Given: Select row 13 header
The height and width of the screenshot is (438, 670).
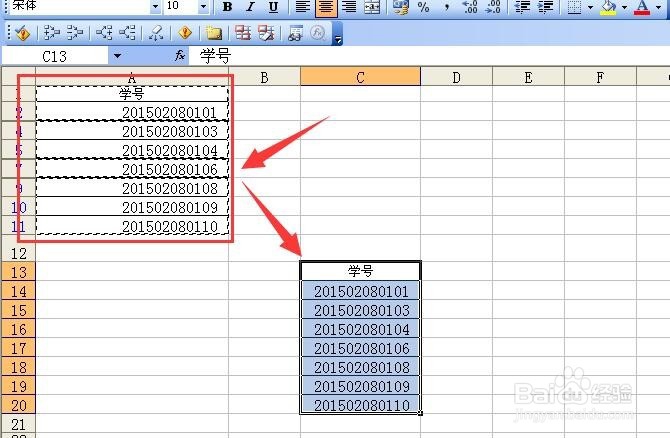Looking at the screenshot, I should pyautogui.click(x=18, y=272).
